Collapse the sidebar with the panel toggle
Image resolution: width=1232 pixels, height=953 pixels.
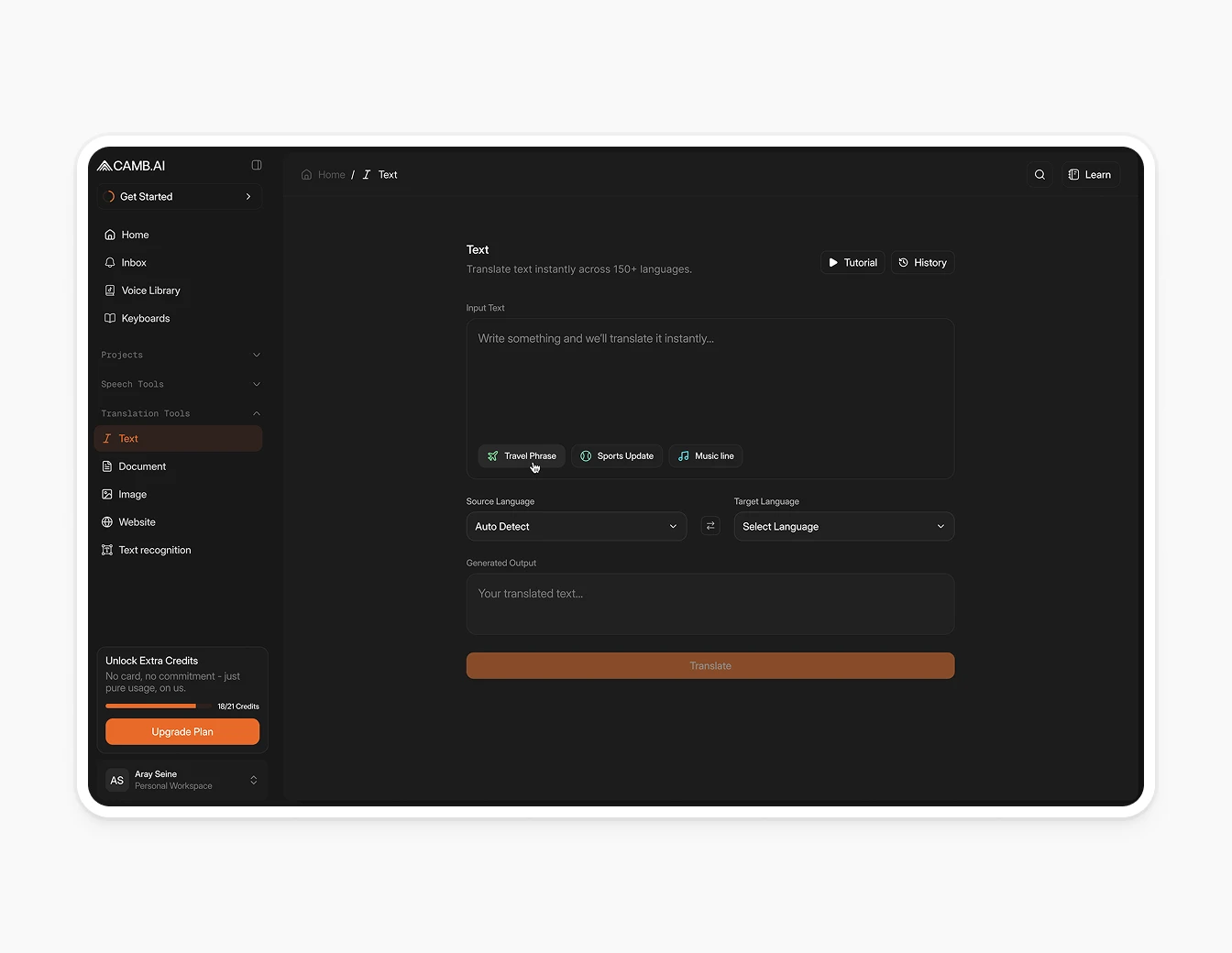[x=256, y=165]
